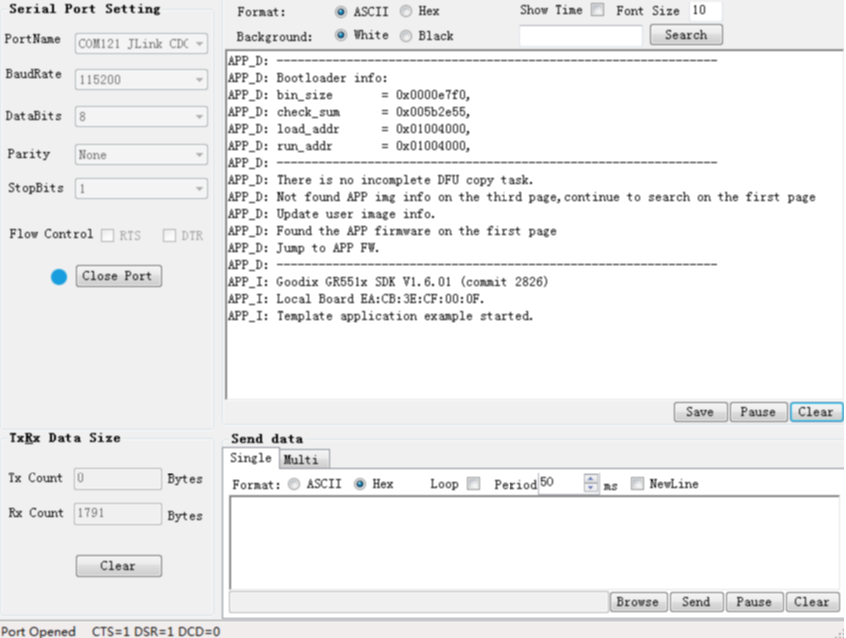Clear the Tx Rx data counters

(118, 566)
